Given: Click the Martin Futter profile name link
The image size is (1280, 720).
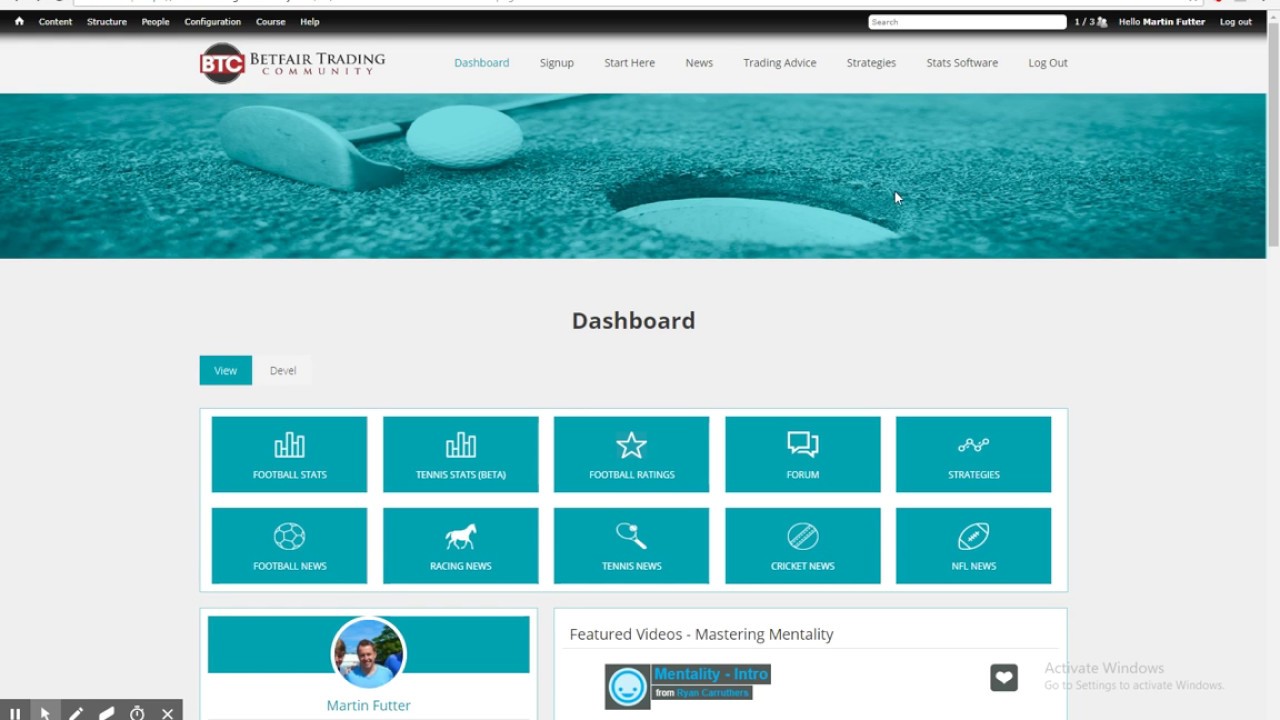Looking at the screenshot, I should point(368,705).
